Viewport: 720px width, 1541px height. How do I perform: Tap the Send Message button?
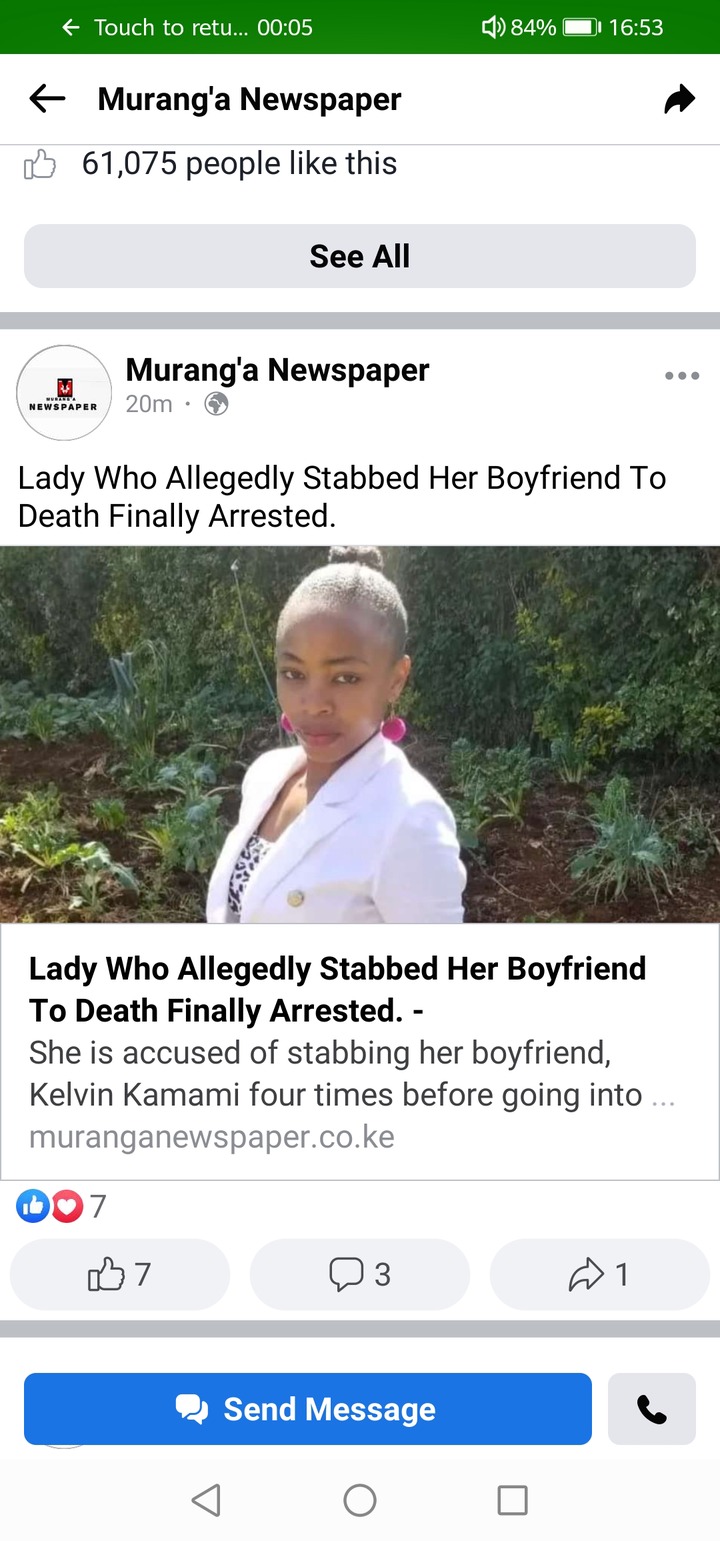point(308,1409)
